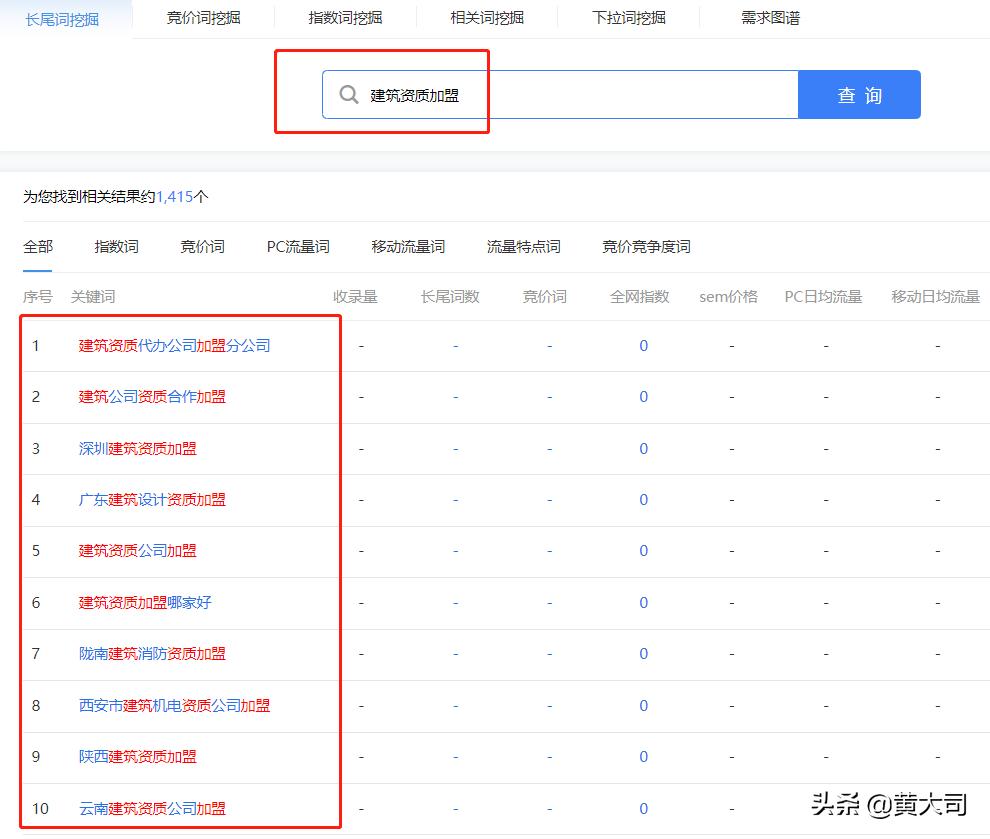The image size is (990, 839).
Task: Open the keyword 建筑资质代办公司加盟分公司
Action: click(x=172, y=345)
